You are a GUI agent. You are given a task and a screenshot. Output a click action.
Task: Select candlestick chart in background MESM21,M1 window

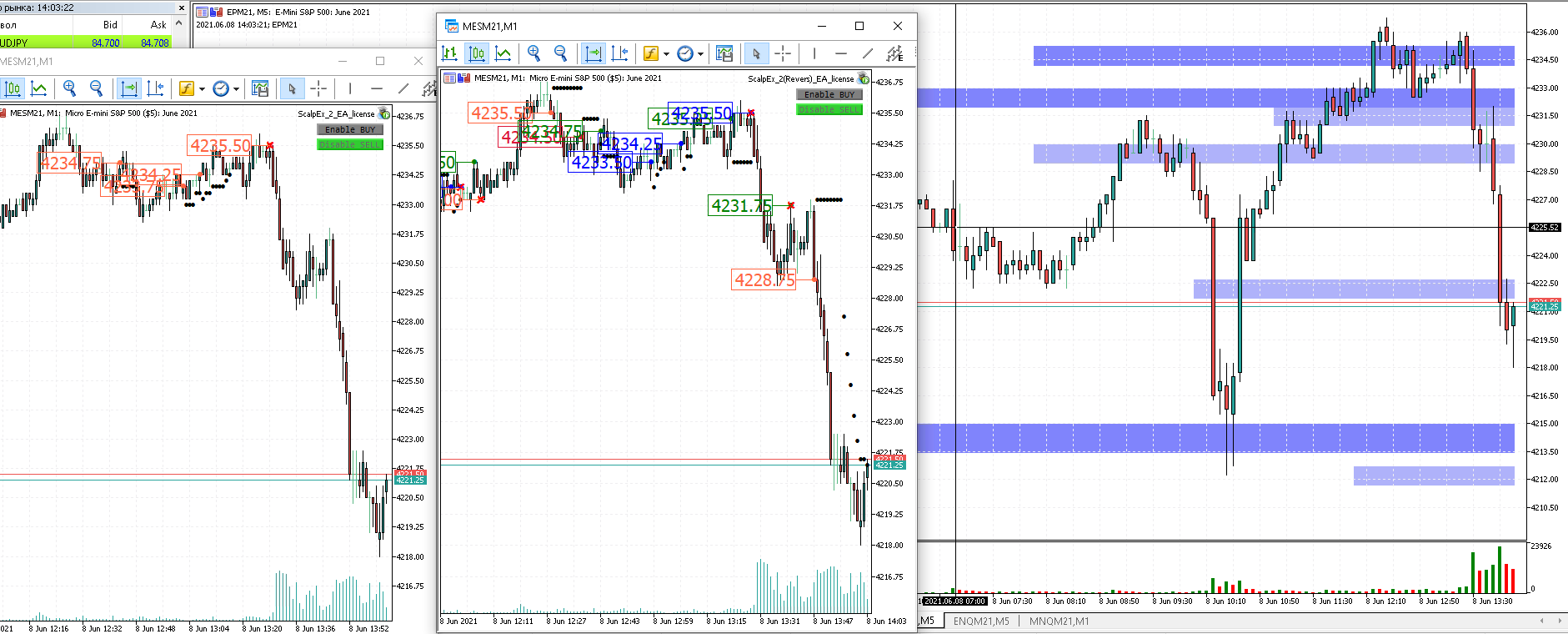[x=13, y=88]
